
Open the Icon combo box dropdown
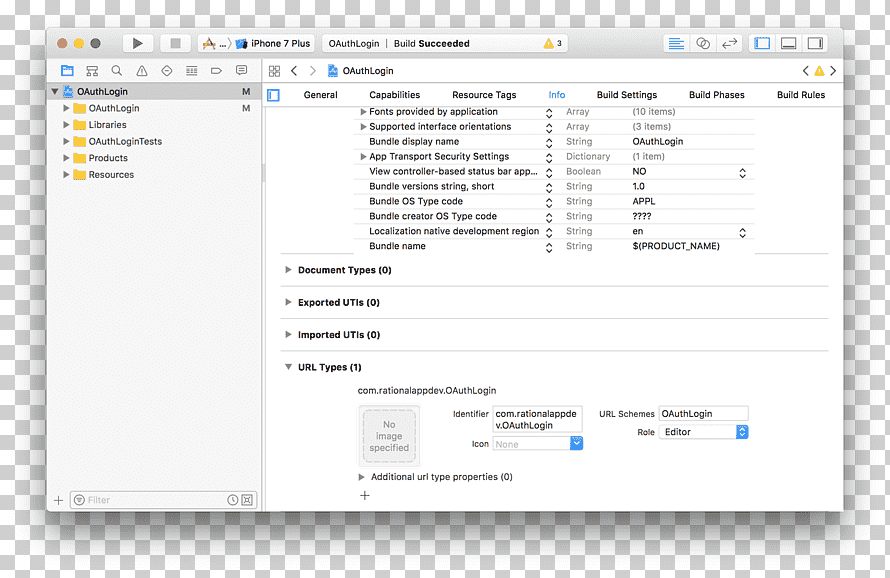click(576, 443)
